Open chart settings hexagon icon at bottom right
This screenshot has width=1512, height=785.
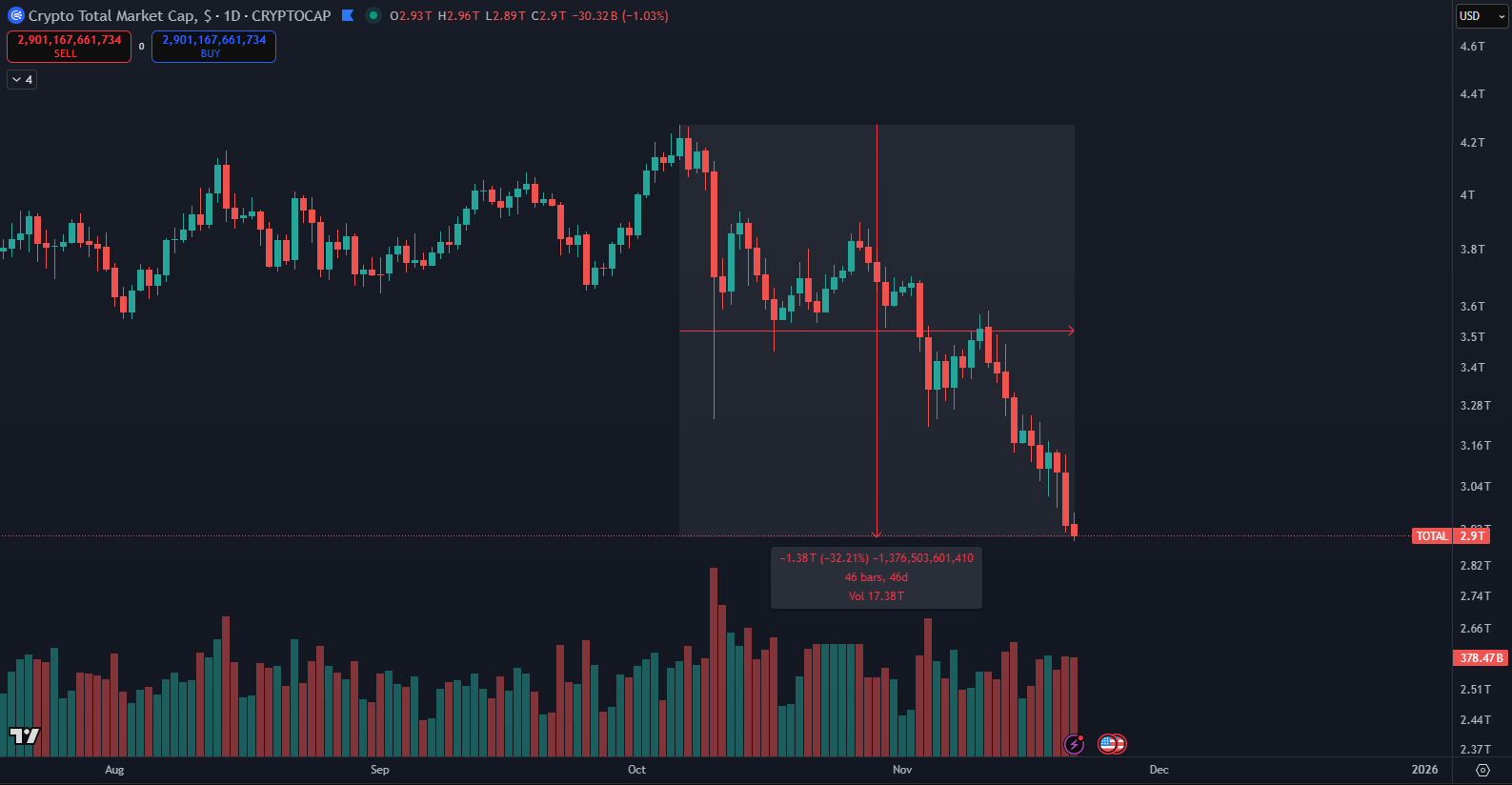point(1482,770)
